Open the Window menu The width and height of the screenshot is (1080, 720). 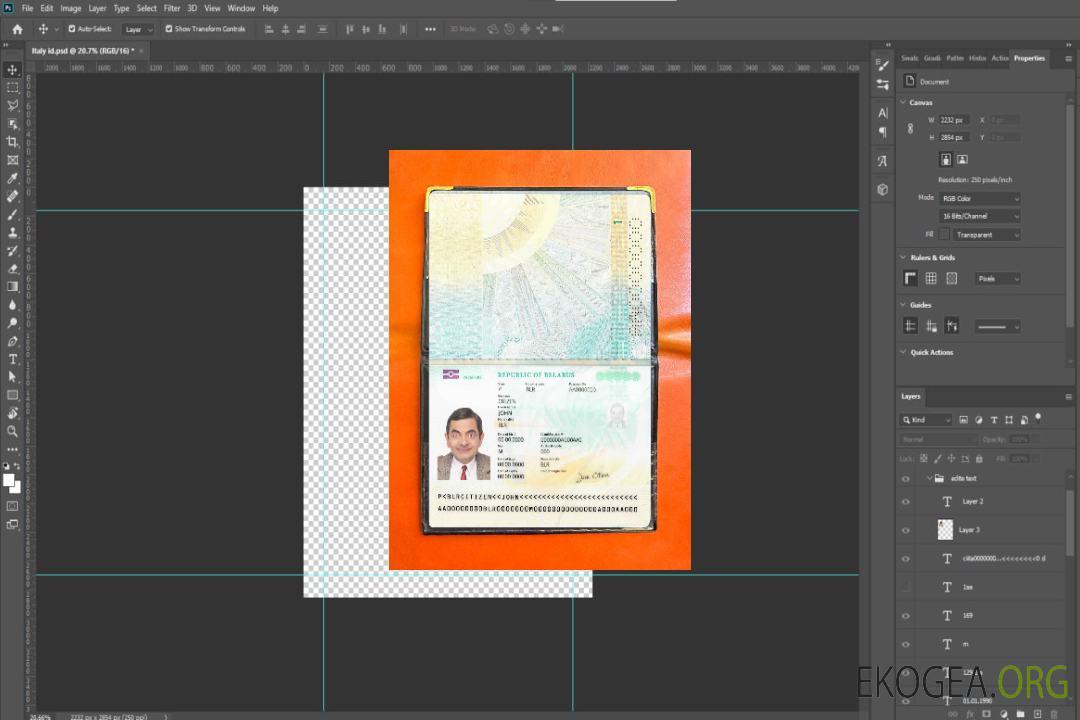coord(241,8)
